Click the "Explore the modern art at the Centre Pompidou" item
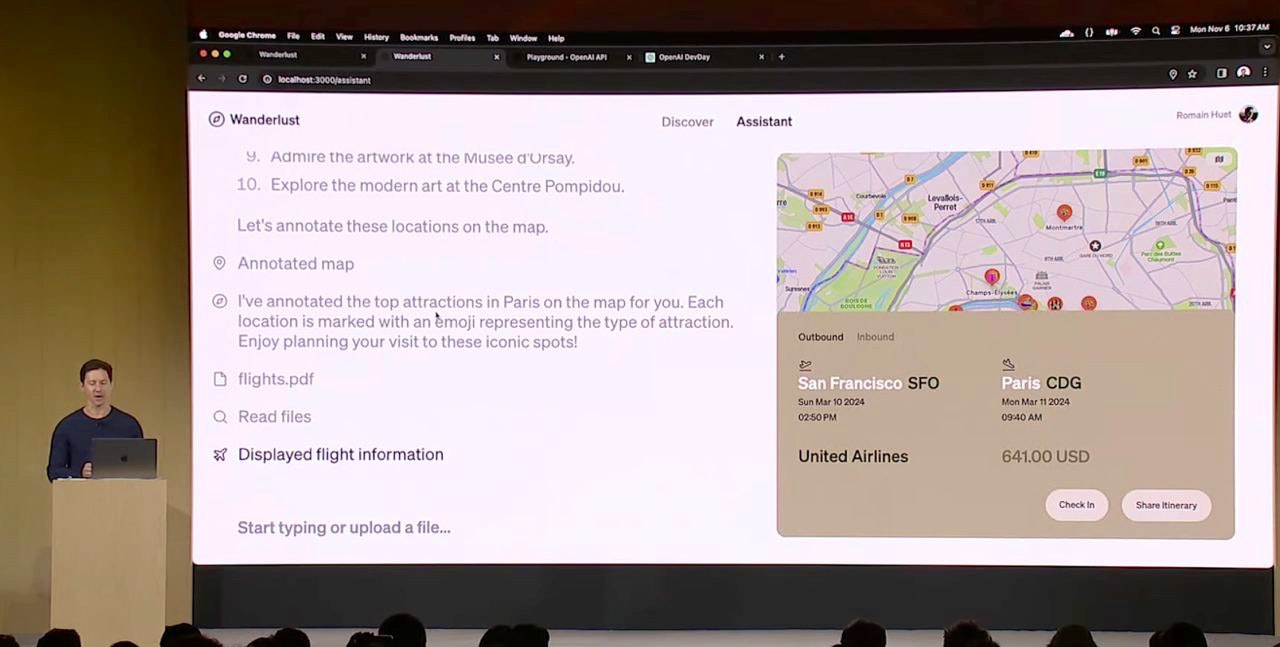The image size is (1280, 647). tap(447, 186)
